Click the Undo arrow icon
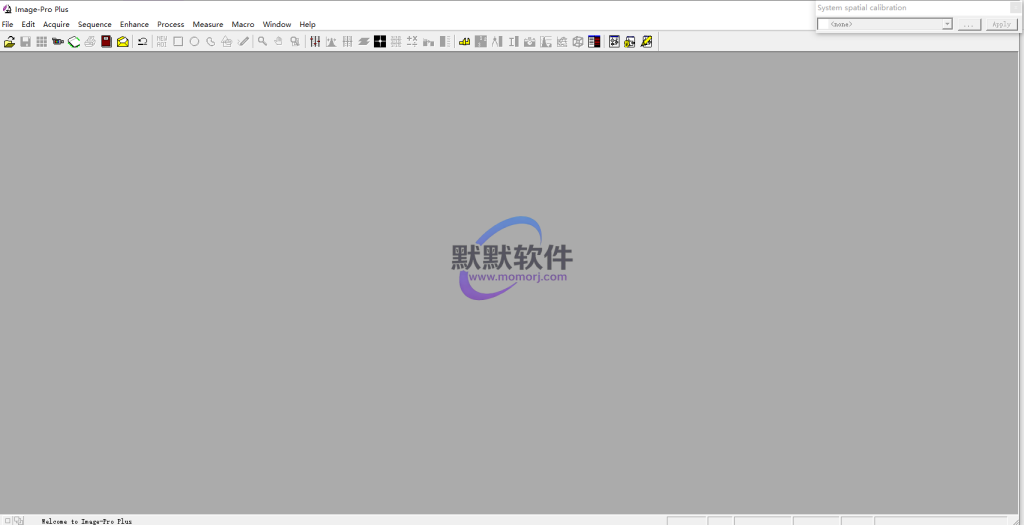1024x525 pixels. (x=142, y=42)
